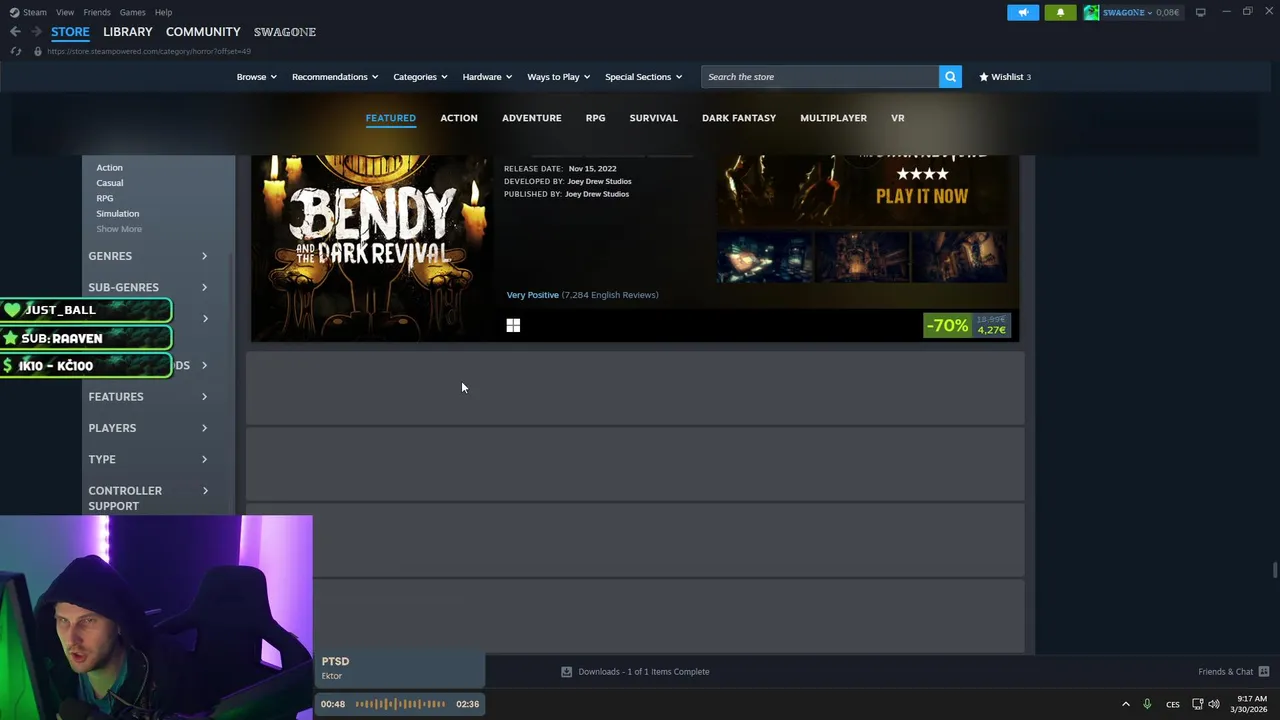Select the VR category tab

[898, 118]
